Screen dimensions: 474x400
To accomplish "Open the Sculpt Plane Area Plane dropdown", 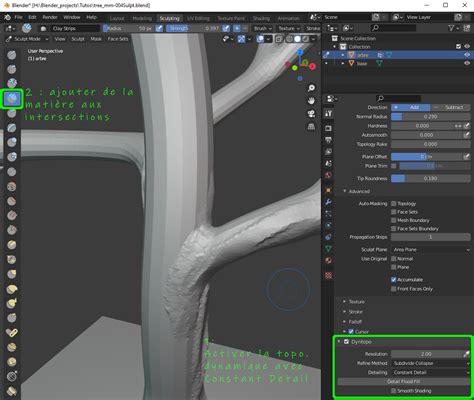I will click(x=431, y=249).
